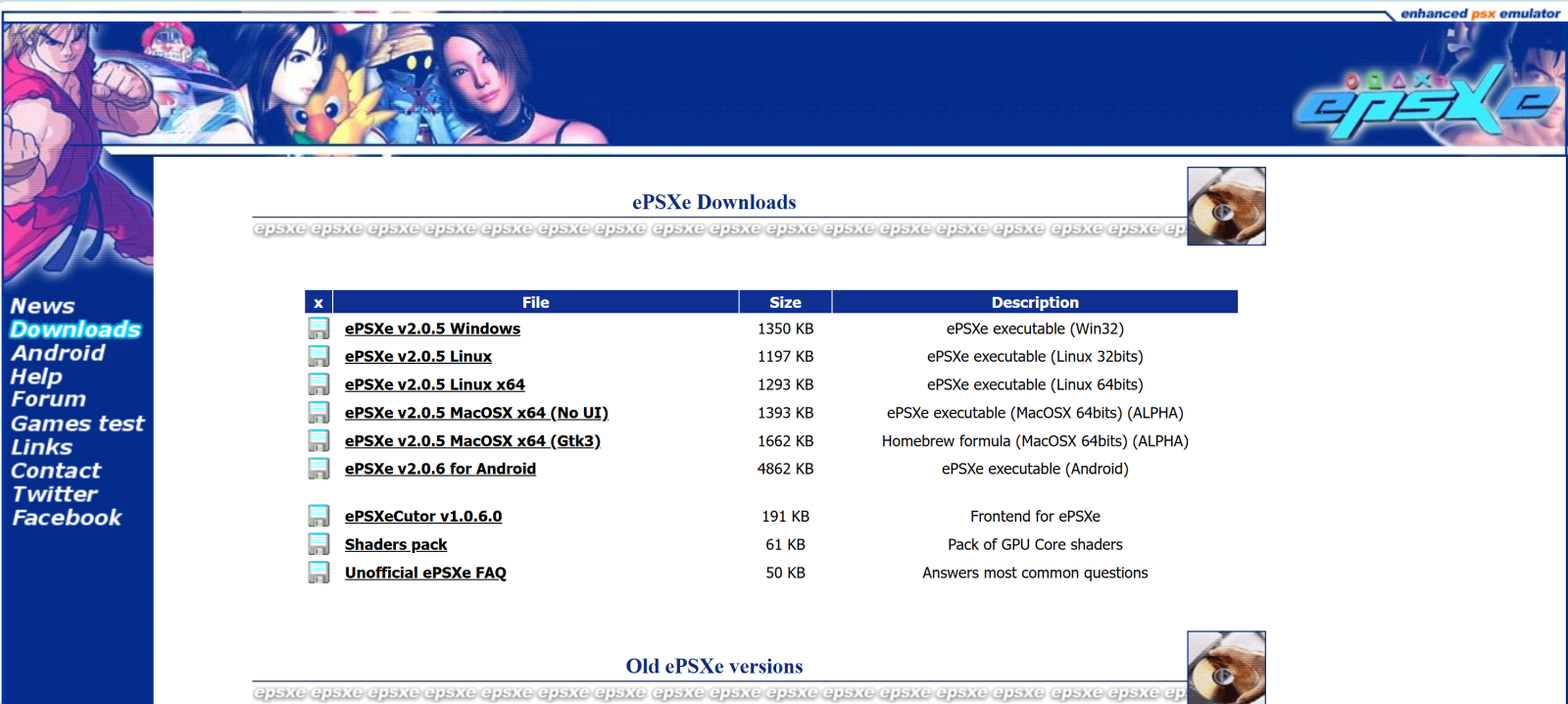Click the 1293 KB size cell
This screenshot has width=1568, height=704.
(x=785, y=384)
